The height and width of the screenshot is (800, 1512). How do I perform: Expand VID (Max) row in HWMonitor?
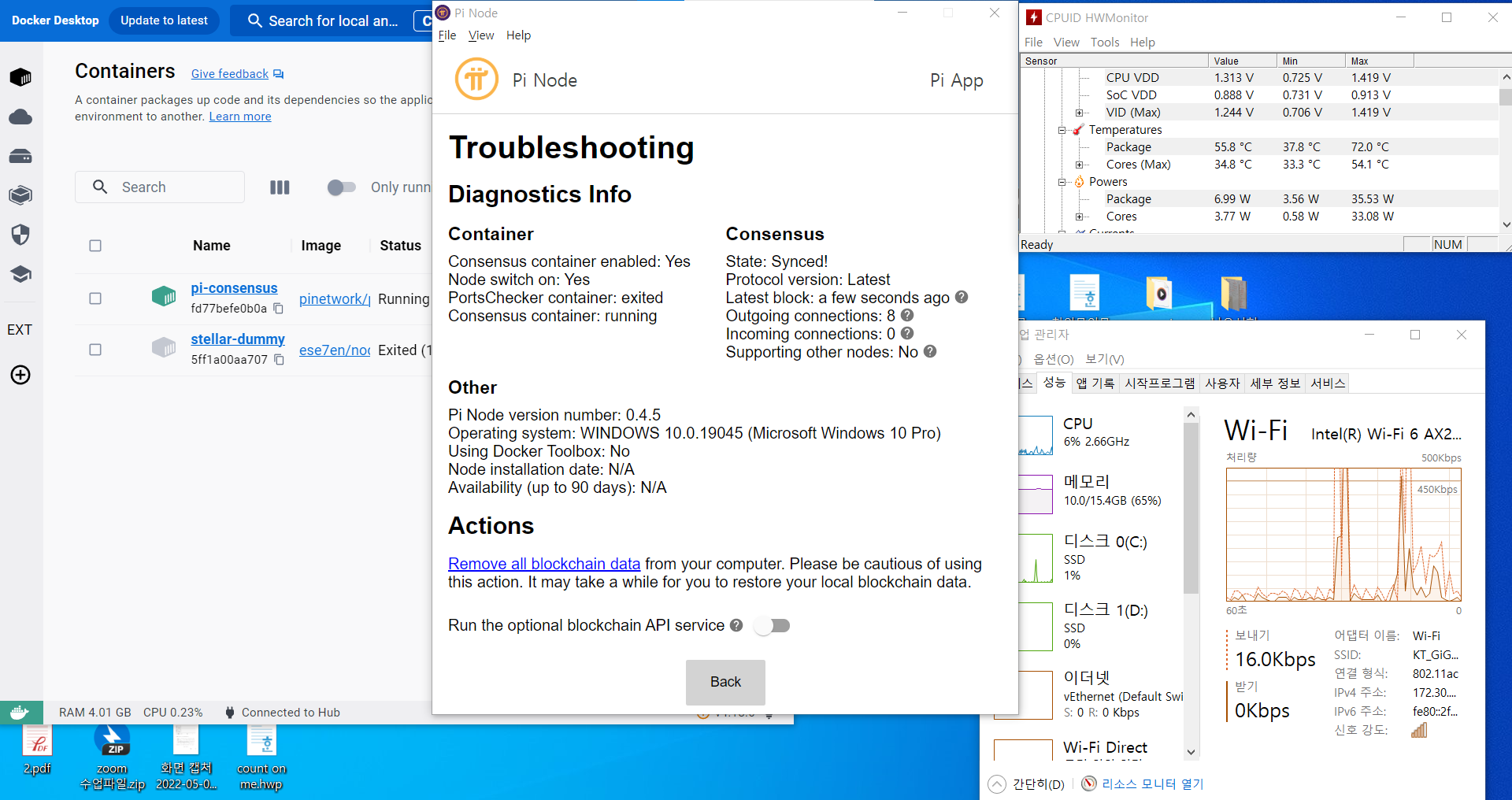coord(1080,113)
